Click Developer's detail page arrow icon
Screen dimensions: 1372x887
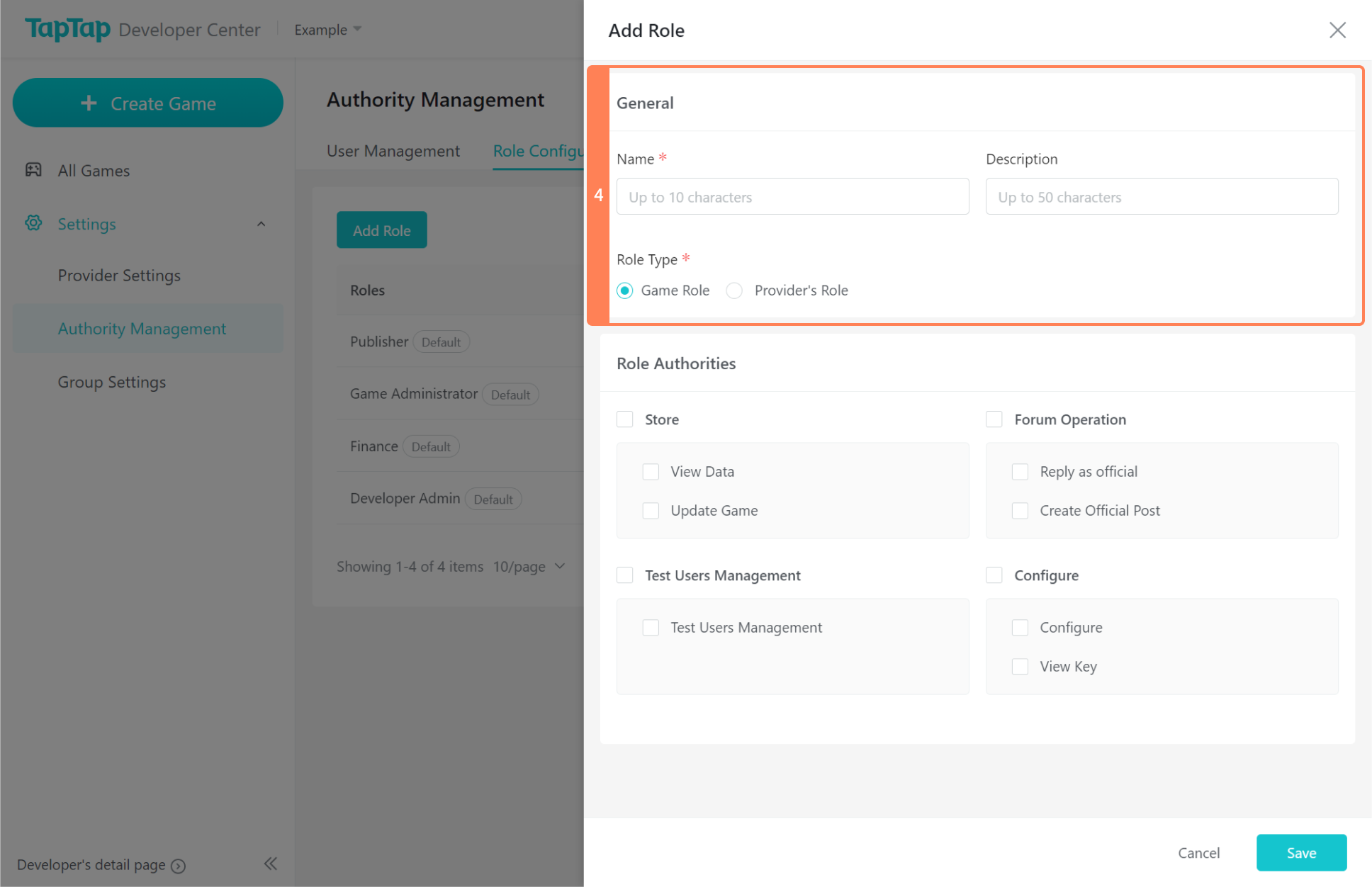coord(179,866)
